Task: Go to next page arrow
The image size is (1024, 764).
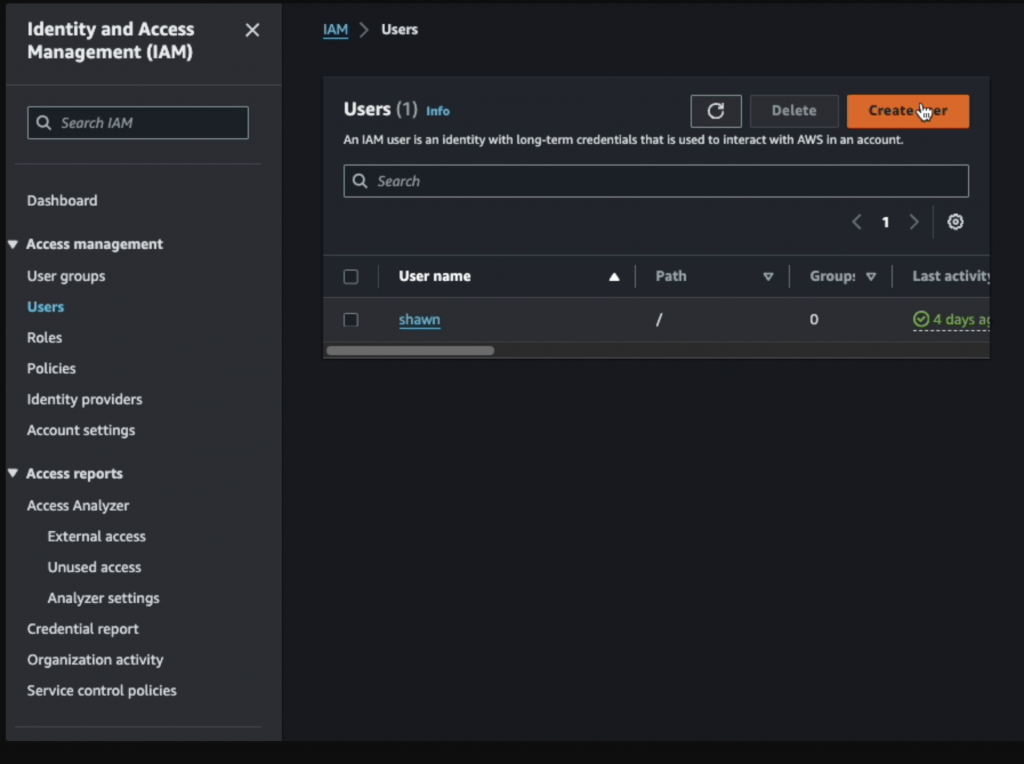Action: (914, 222)
